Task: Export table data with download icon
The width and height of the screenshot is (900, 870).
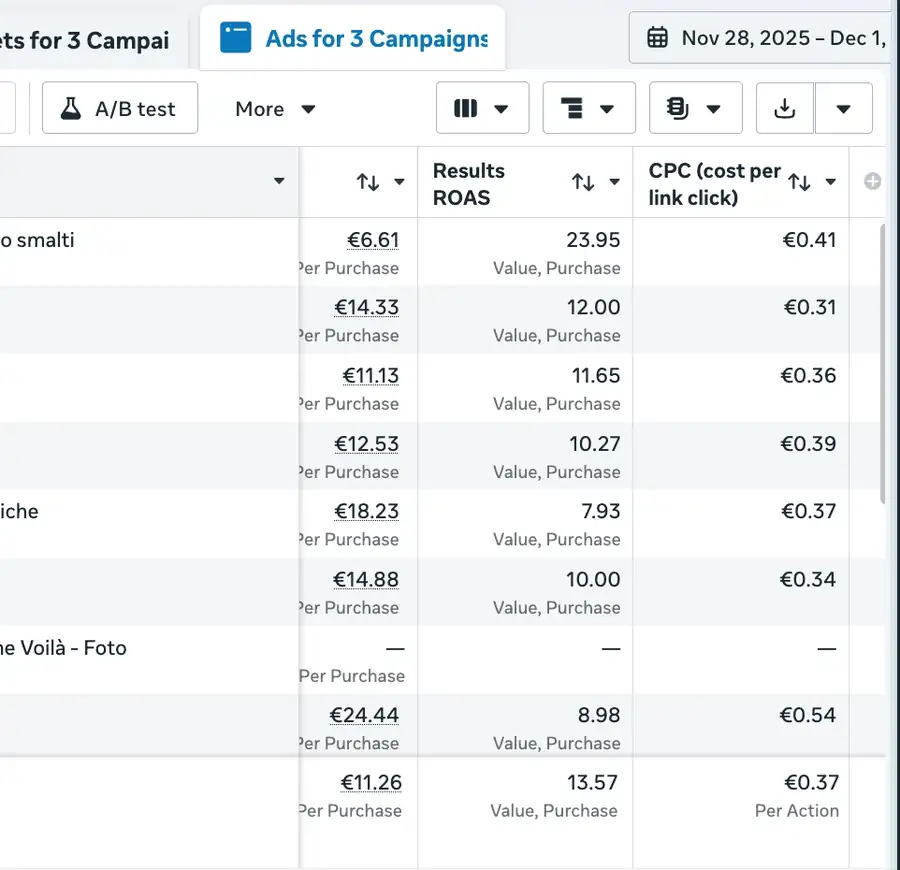Action: (x=785, y=108)
